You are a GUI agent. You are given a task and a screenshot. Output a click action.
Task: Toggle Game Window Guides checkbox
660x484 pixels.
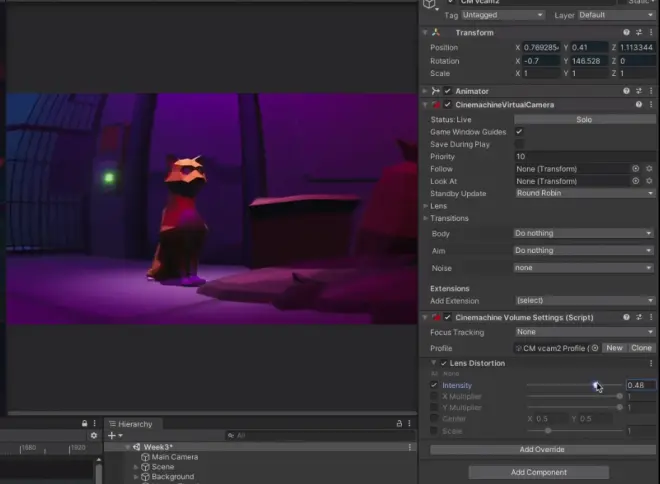[x=519, y=132]
